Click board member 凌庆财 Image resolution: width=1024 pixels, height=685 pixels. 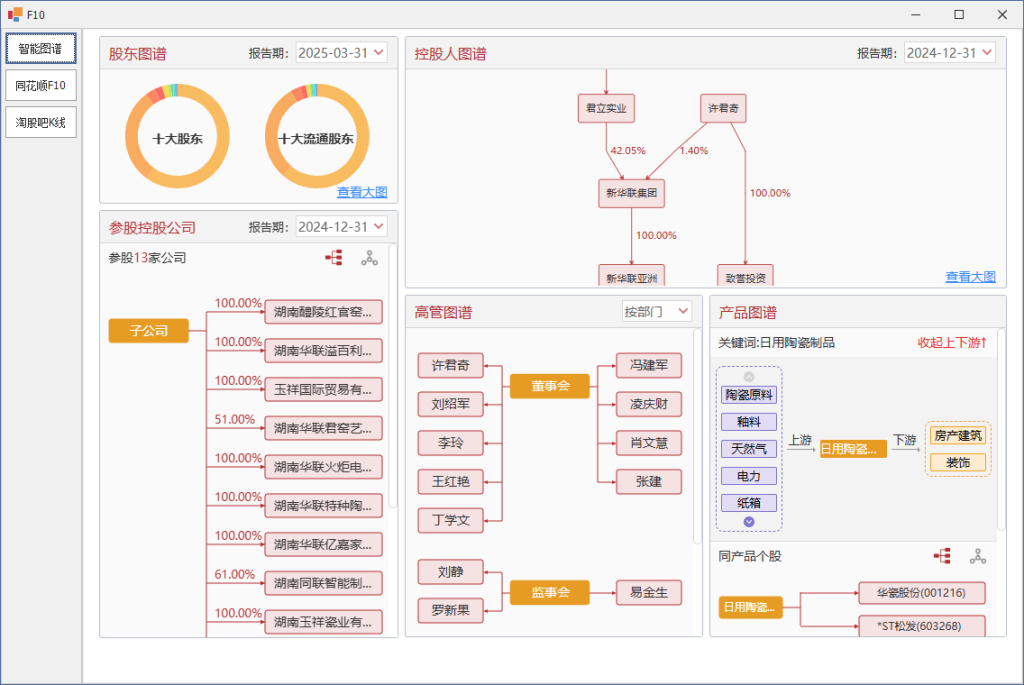click(648, 404)
